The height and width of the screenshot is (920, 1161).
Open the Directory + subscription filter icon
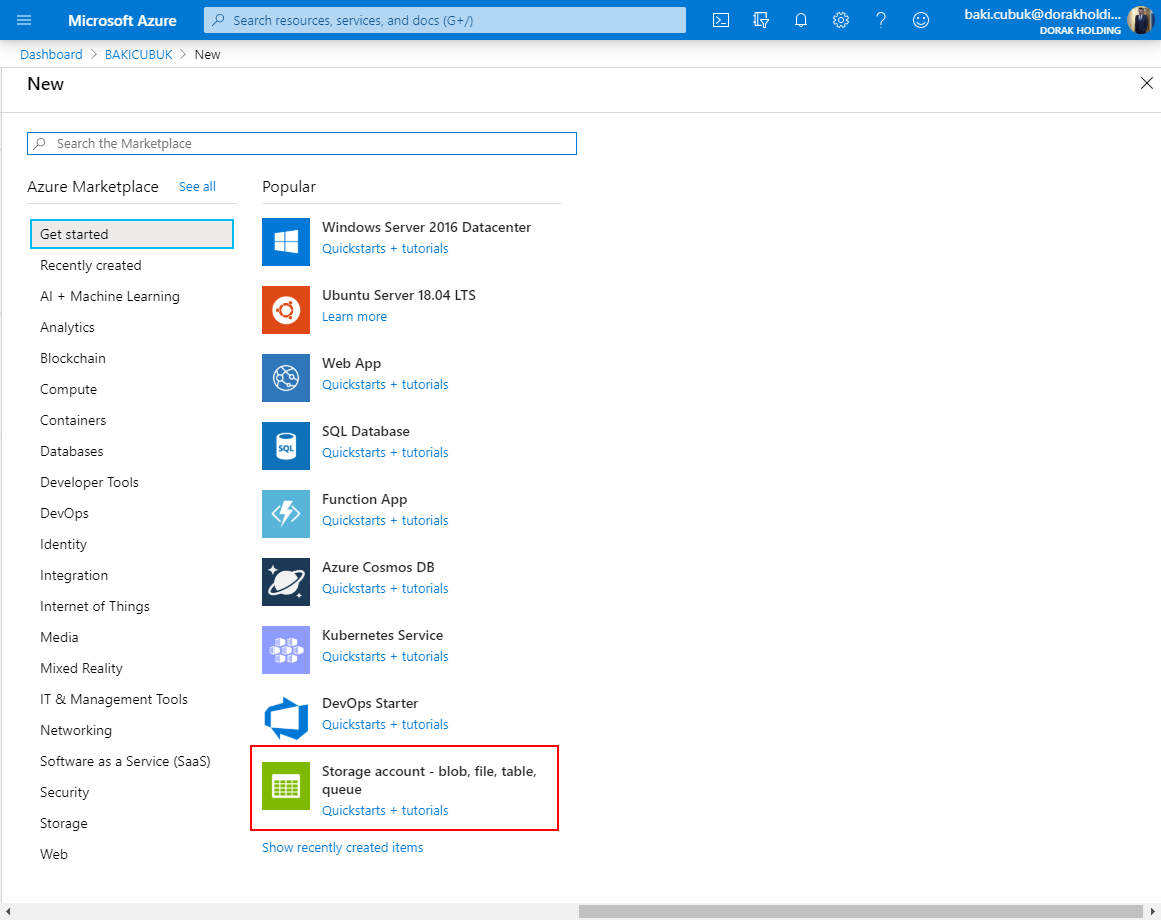(x=760, y=20)
